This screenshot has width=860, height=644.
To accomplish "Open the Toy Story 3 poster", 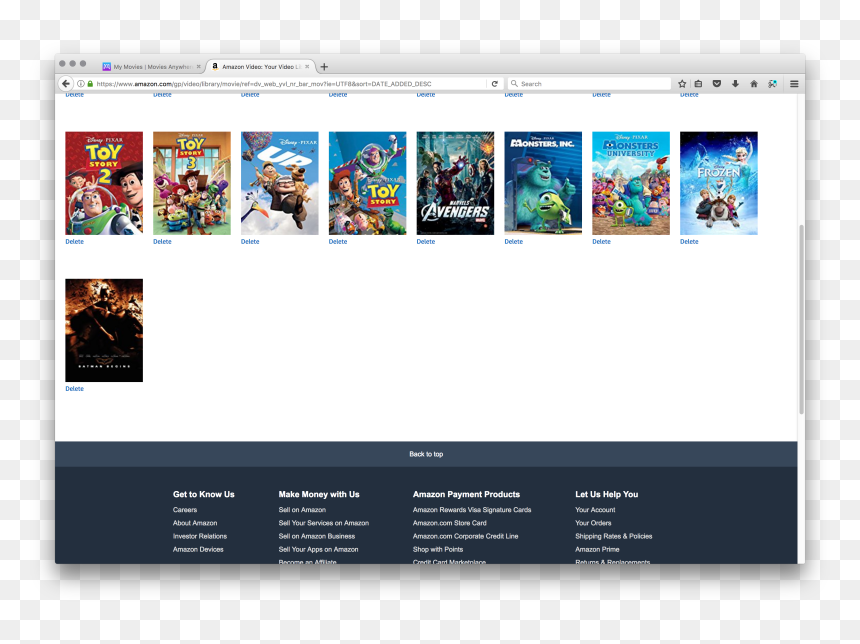I will 192,183.
